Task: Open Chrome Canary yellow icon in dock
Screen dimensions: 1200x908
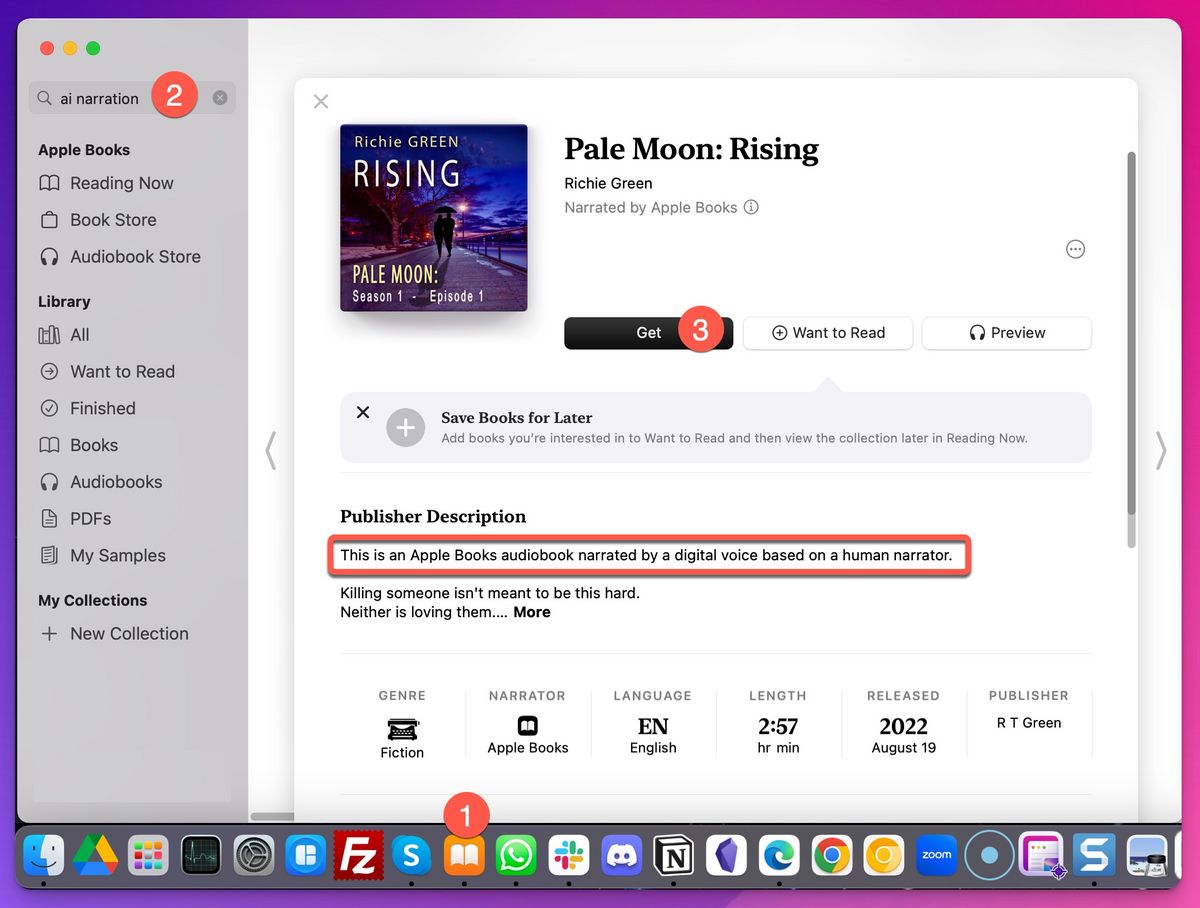Action: coord(883,855)
